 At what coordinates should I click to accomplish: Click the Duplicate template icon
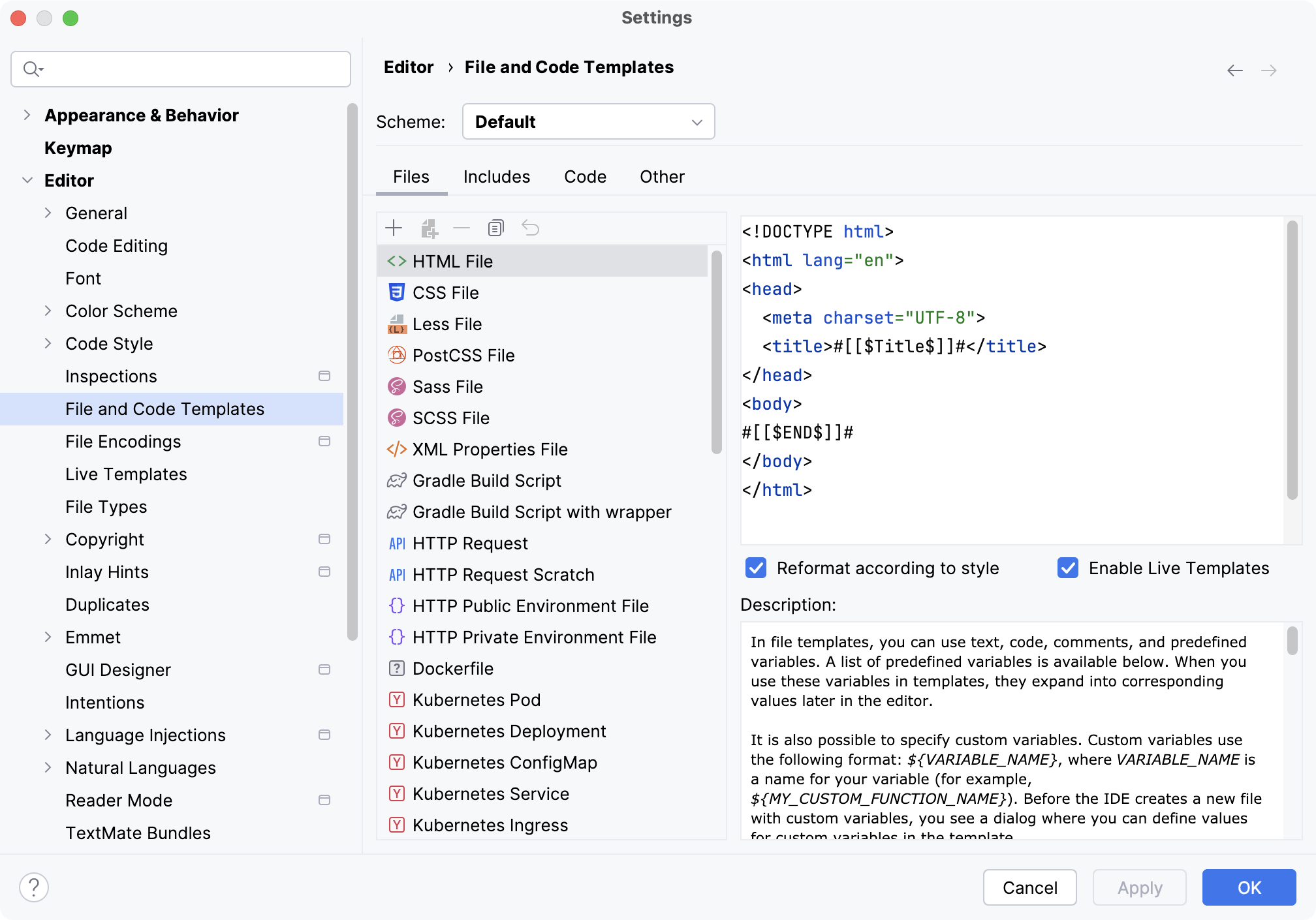point(496,228)
